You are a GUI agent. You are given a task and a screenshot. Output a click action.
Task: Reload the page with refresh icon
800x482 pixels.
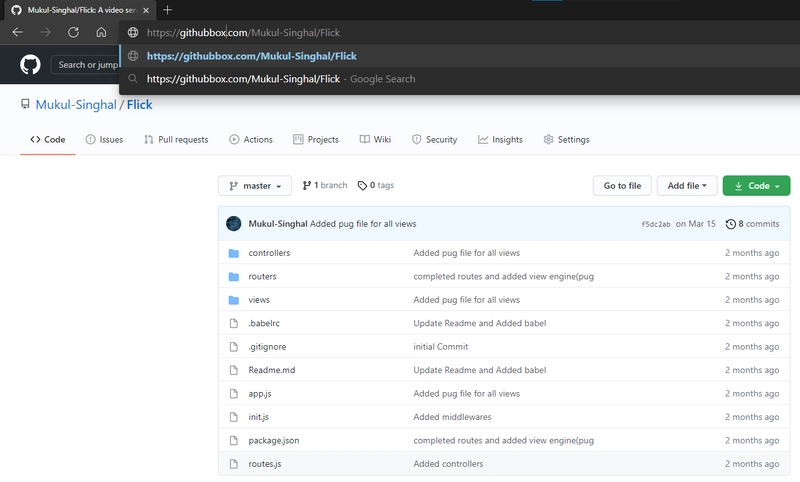pos(73,32)
